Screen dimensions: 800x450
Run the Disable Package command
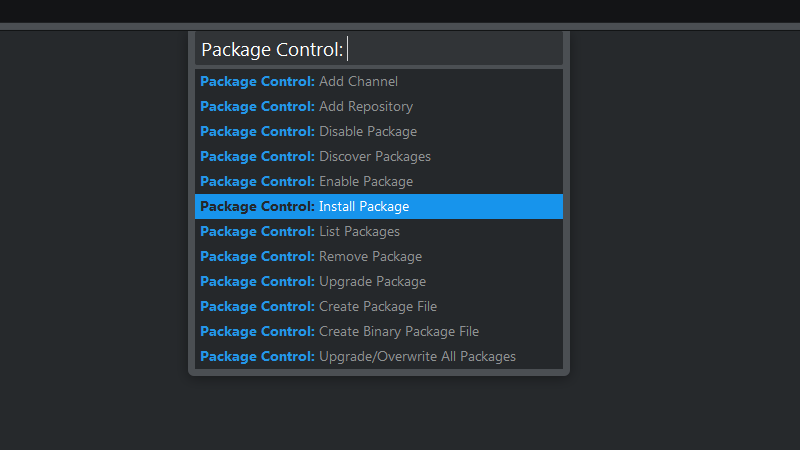(x=378, y=132)
